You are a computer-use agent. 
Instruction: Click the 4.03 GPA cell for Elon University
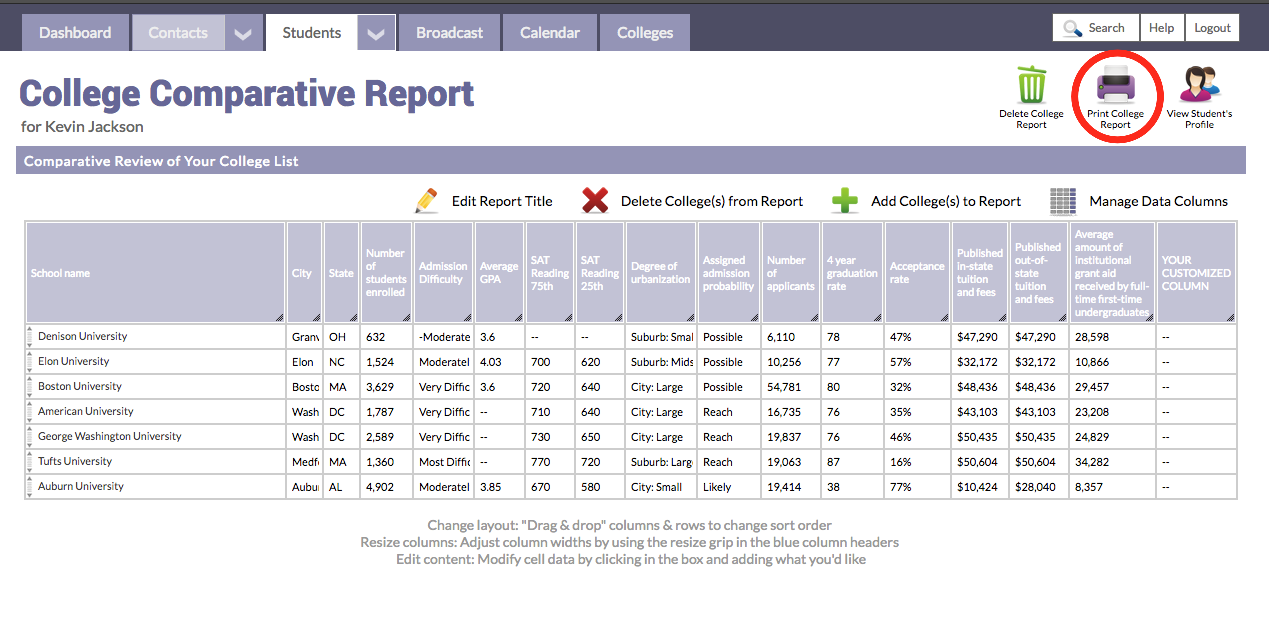tap(500, 362)
